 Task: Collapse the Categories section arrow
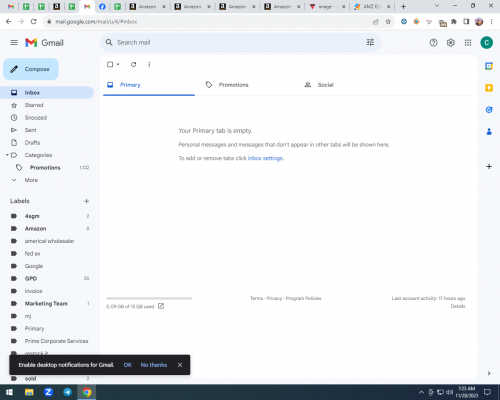click(7, 155)
